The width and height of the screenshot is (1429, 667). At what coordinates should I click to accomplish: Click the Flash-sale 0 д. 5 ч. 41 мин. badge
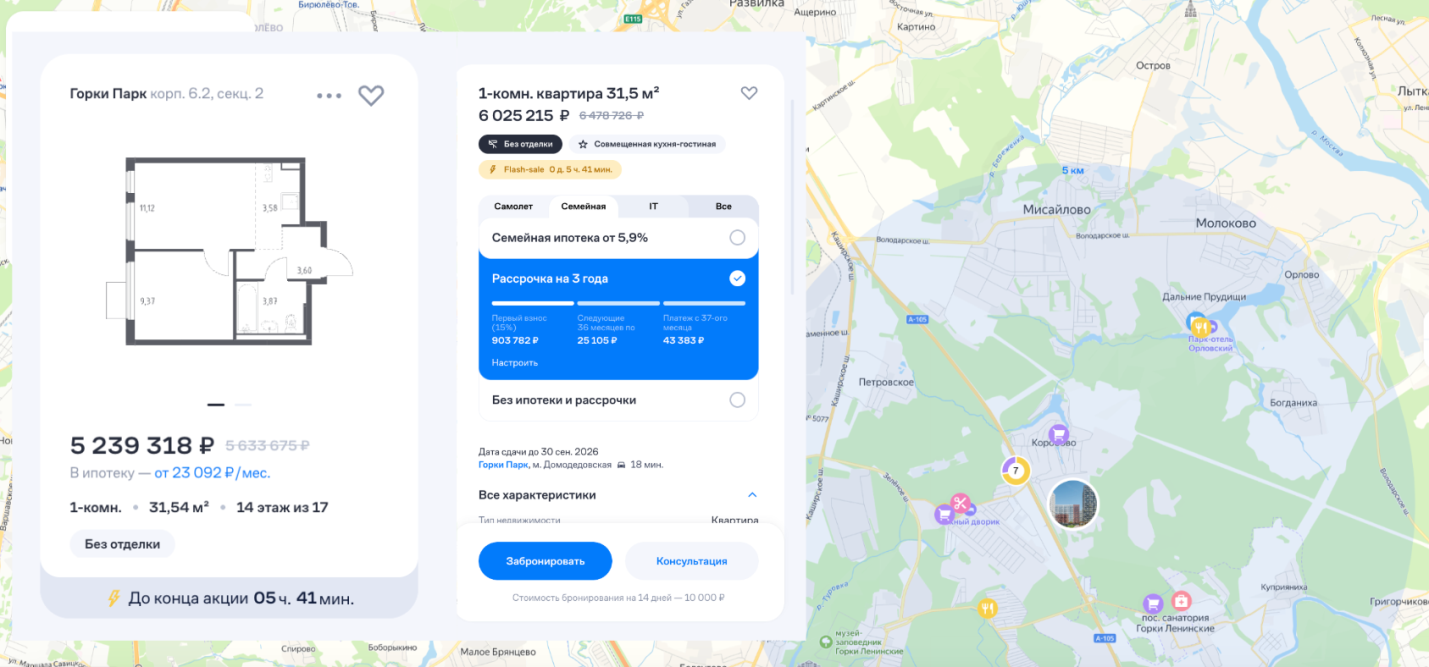click(550, 170)
